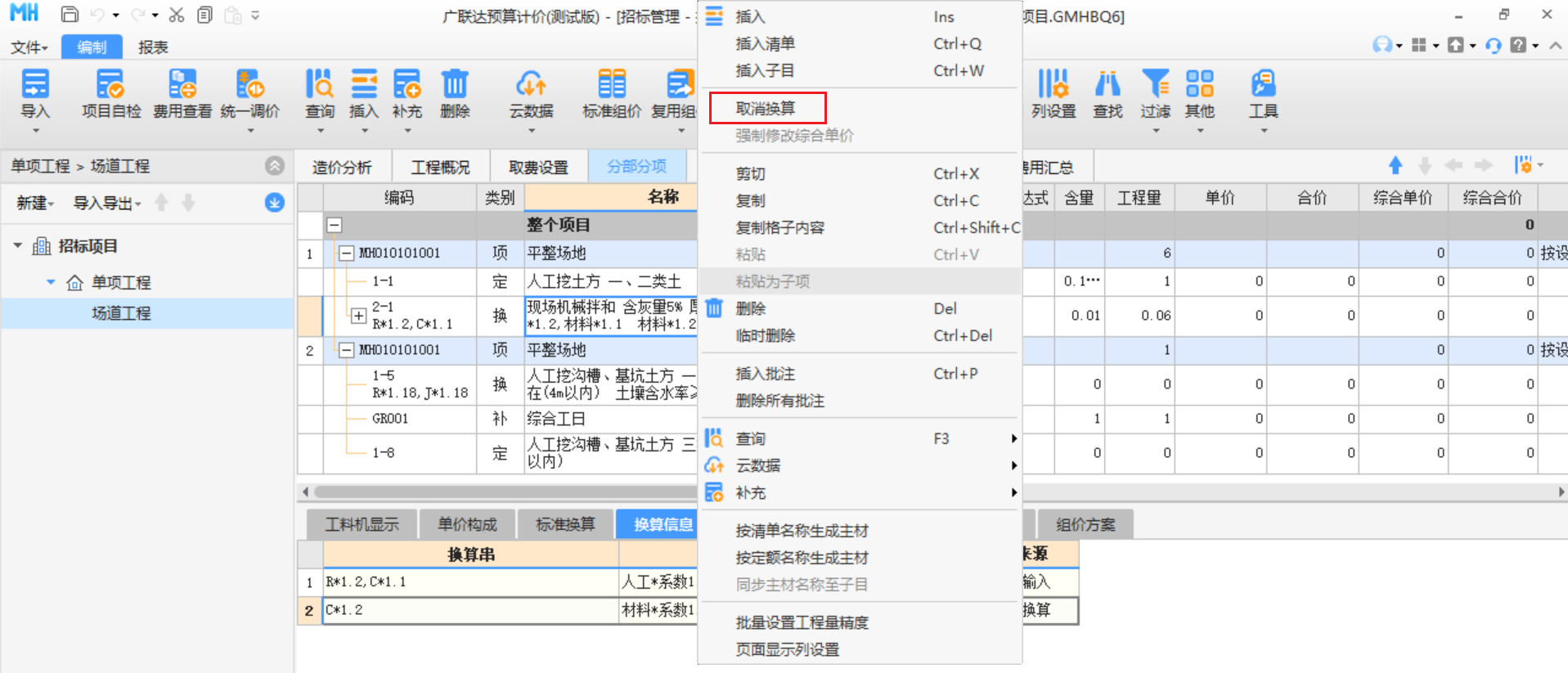Image resolution: width=1568 pixels, height=673 pixels.
Task: Collapse the 招标项目 tree node
Action: [x=18, y=246]
